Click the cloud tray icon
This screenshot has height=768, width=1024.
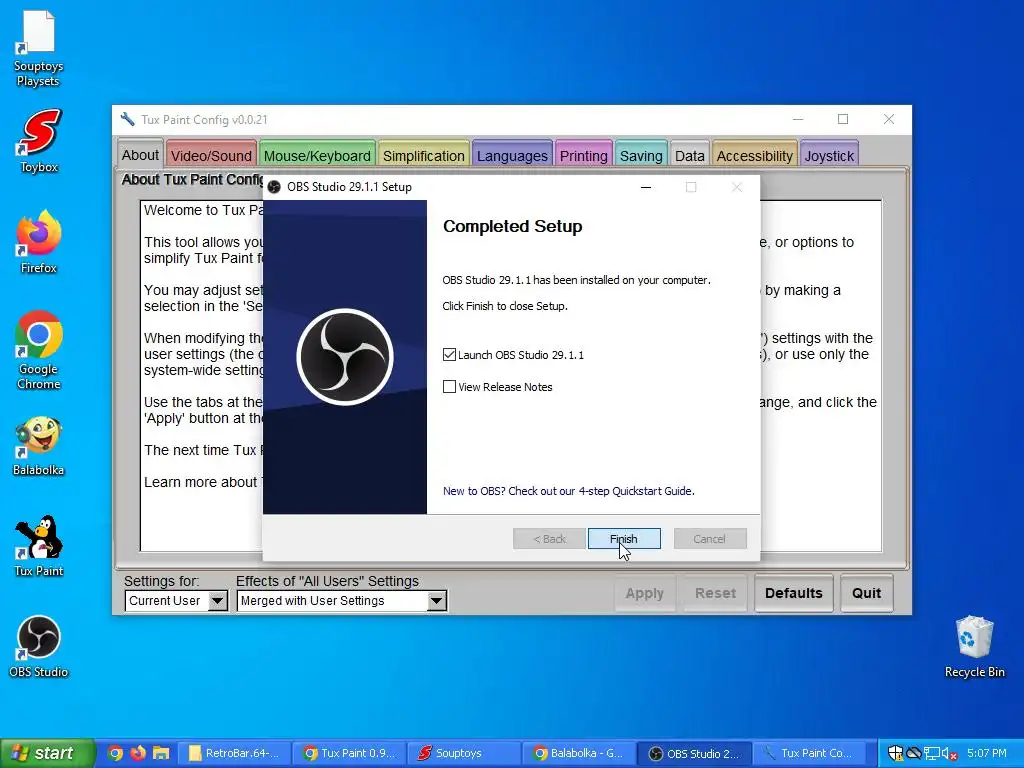tap(914, 754)
